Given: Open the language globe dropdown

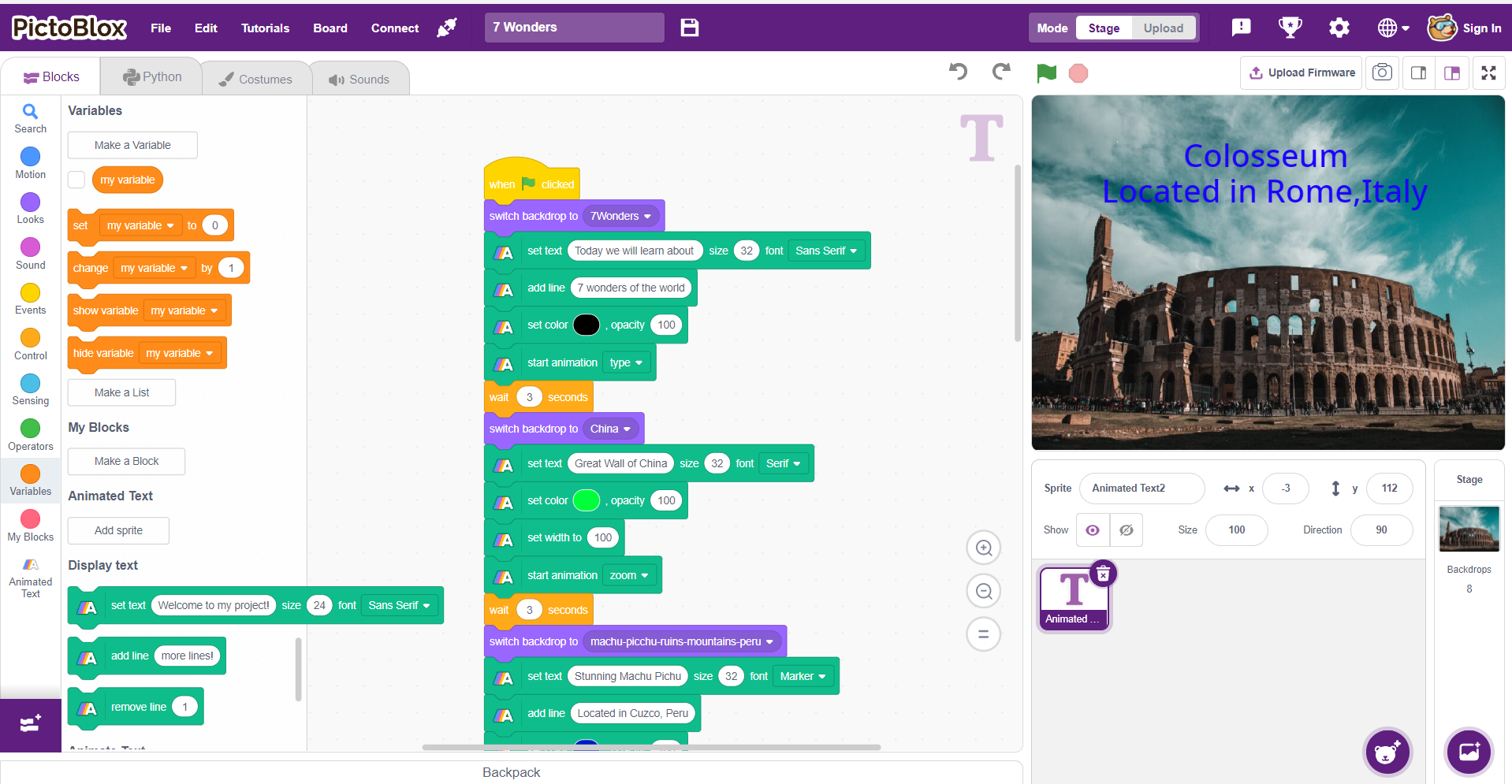Looking at the screenshot, I should click(x=1393, y=28).
